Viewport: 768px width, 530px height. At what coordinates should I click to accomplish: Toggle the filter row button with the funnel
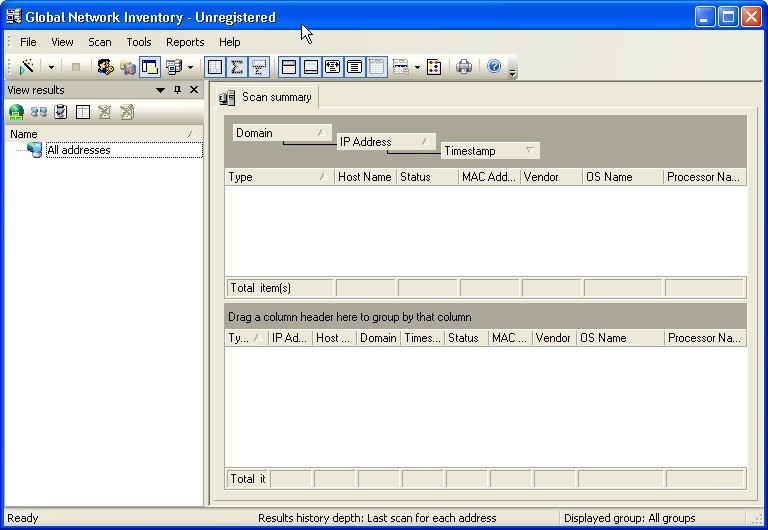coord(259,67)
